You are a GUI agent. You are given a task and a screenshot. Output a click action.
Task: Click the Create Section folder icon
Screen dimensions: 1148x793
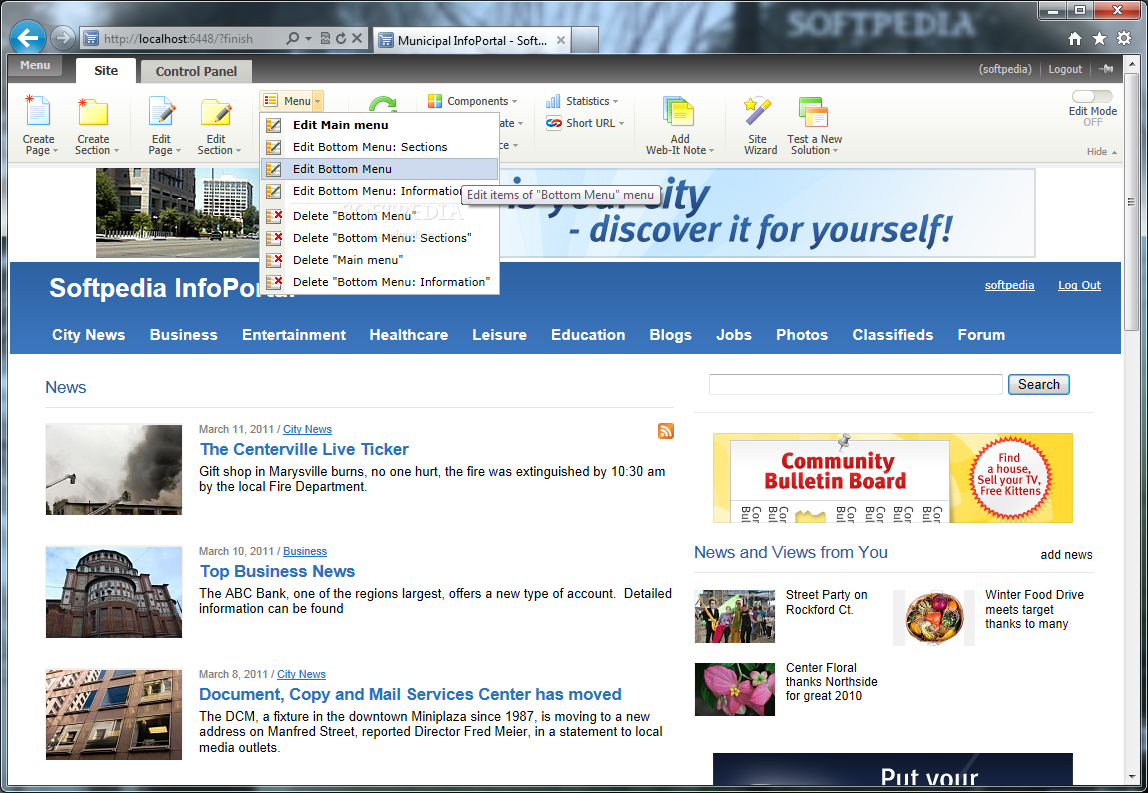click(x=93, y=111)
